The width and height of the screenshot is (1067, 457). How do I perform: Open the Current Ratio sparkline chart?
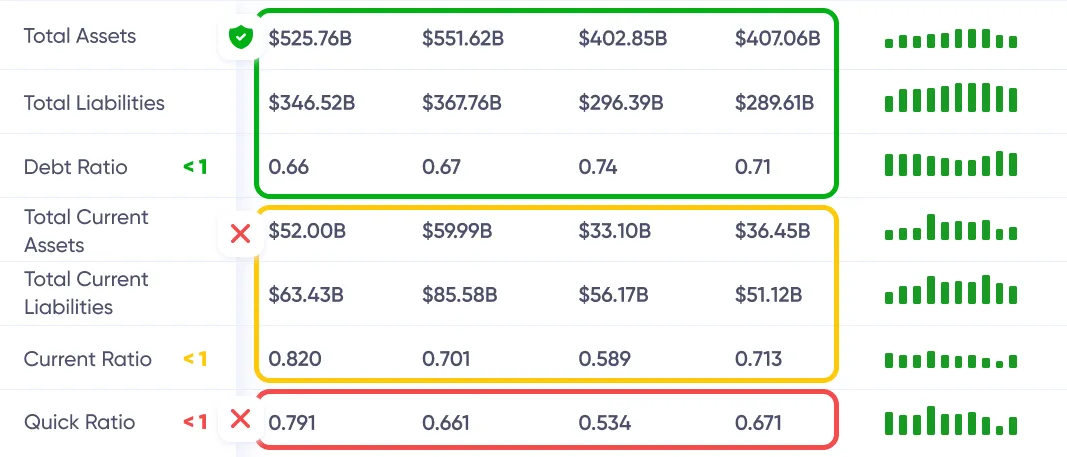pyautogui.click(x=950, y=359)
